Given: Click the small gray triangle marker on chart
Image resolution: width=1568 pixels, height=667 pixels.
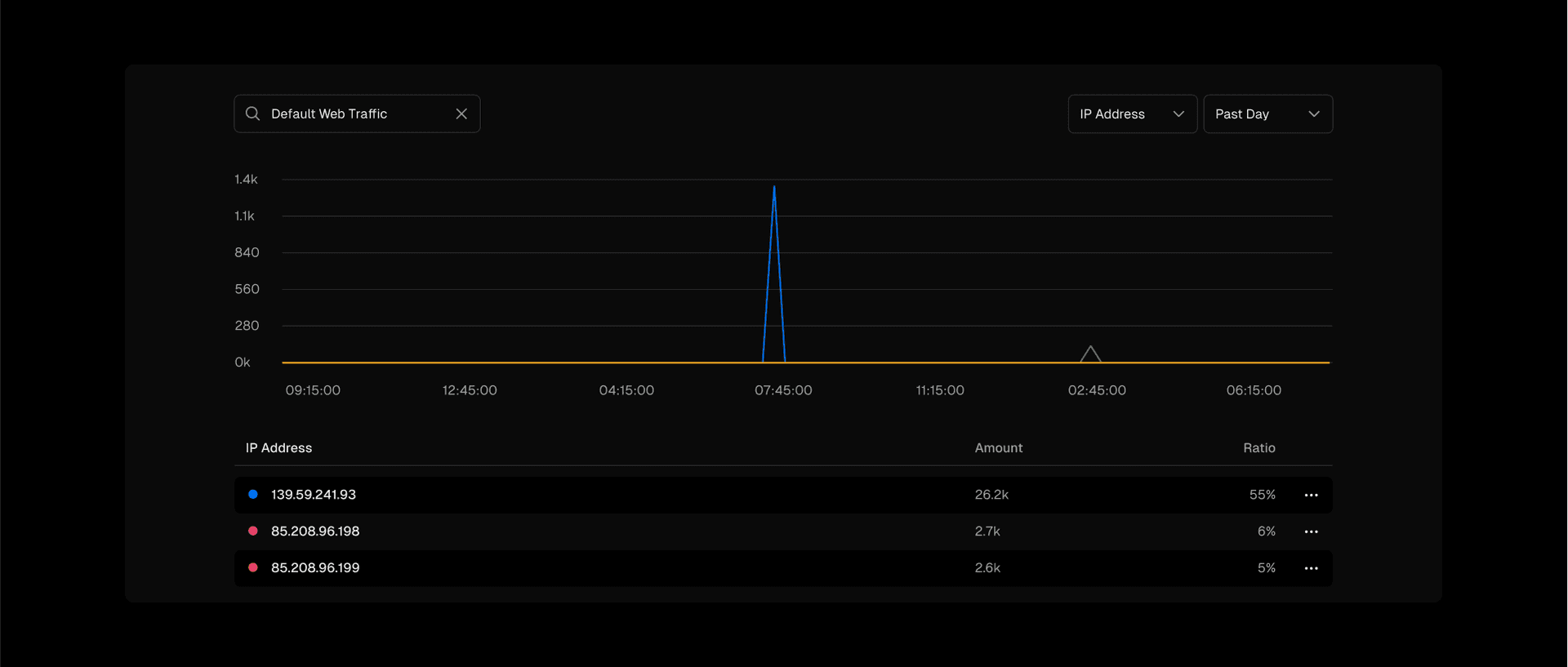Looking at the screenshot, I should [1090, 354].
